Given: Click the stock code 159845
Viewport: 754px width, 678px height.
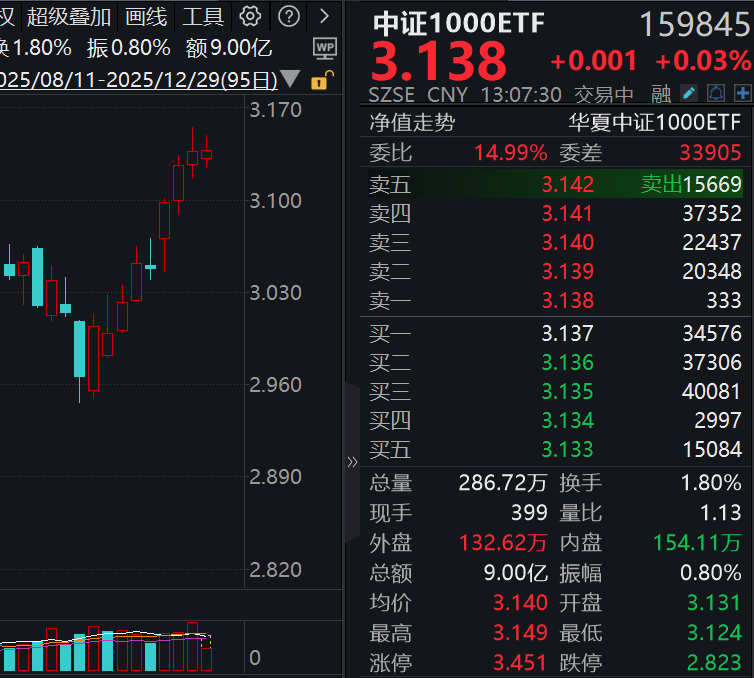Looking at the screenshot, I should click(x=693, y=24).
